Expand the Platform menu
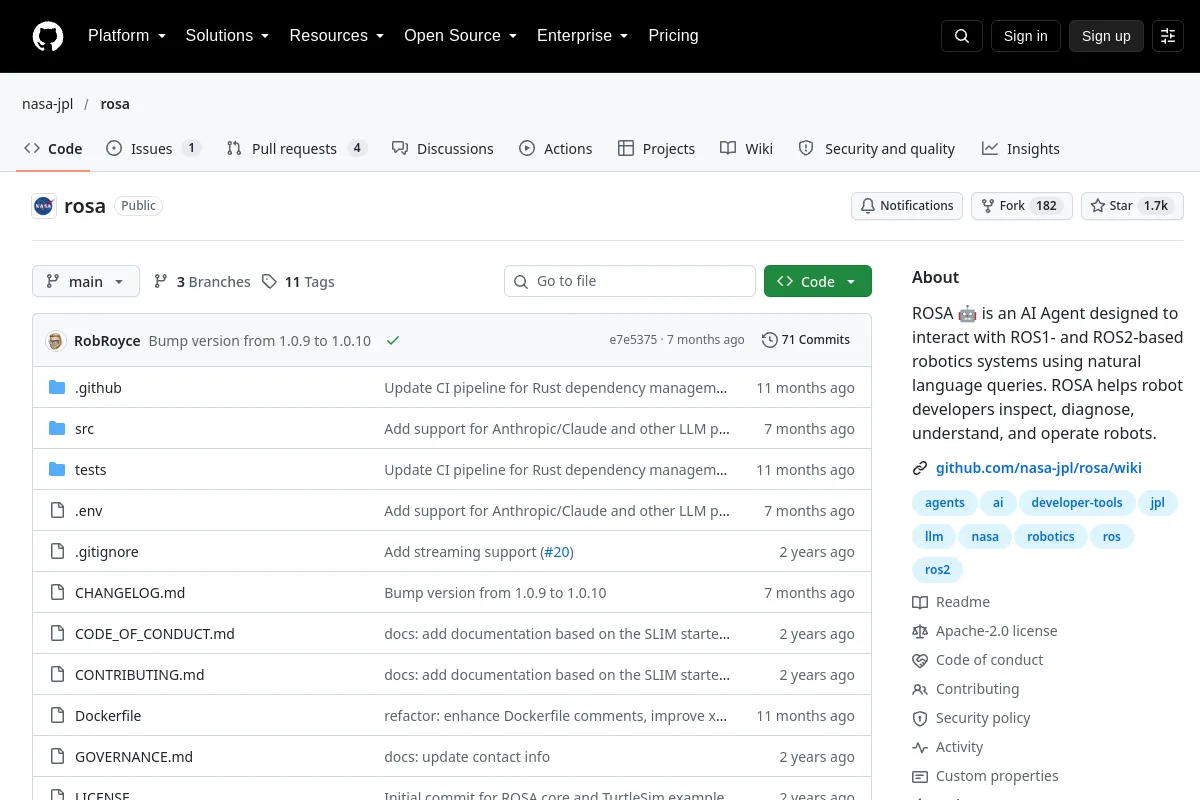Image resolution: width=1200 pixels, height=800 pixels. [127, 36]
